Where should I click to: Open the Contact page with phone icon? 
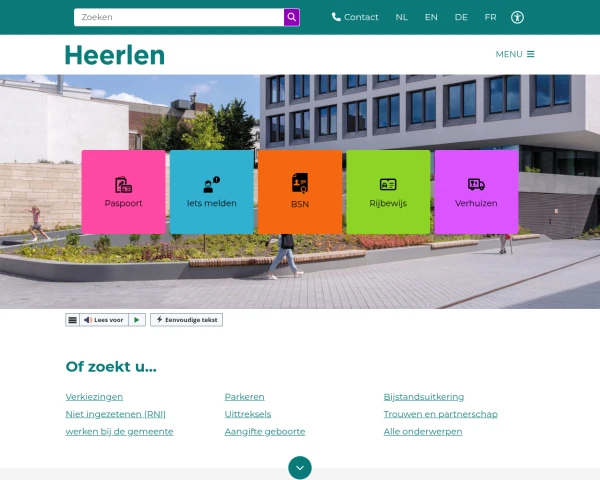[x=355, y=17]
